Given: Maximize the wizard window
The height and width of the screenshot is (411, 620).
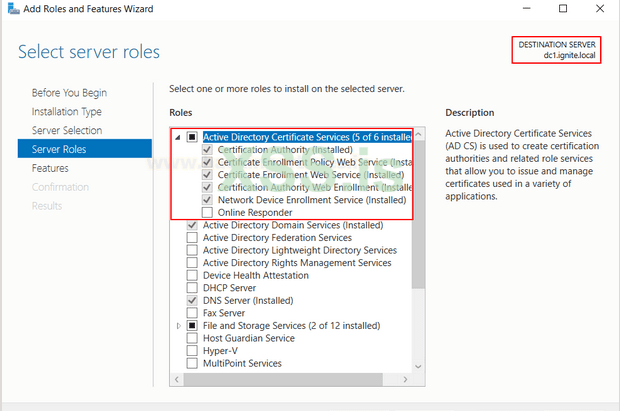Looking at the screenshot, I should tap(563, 8).
